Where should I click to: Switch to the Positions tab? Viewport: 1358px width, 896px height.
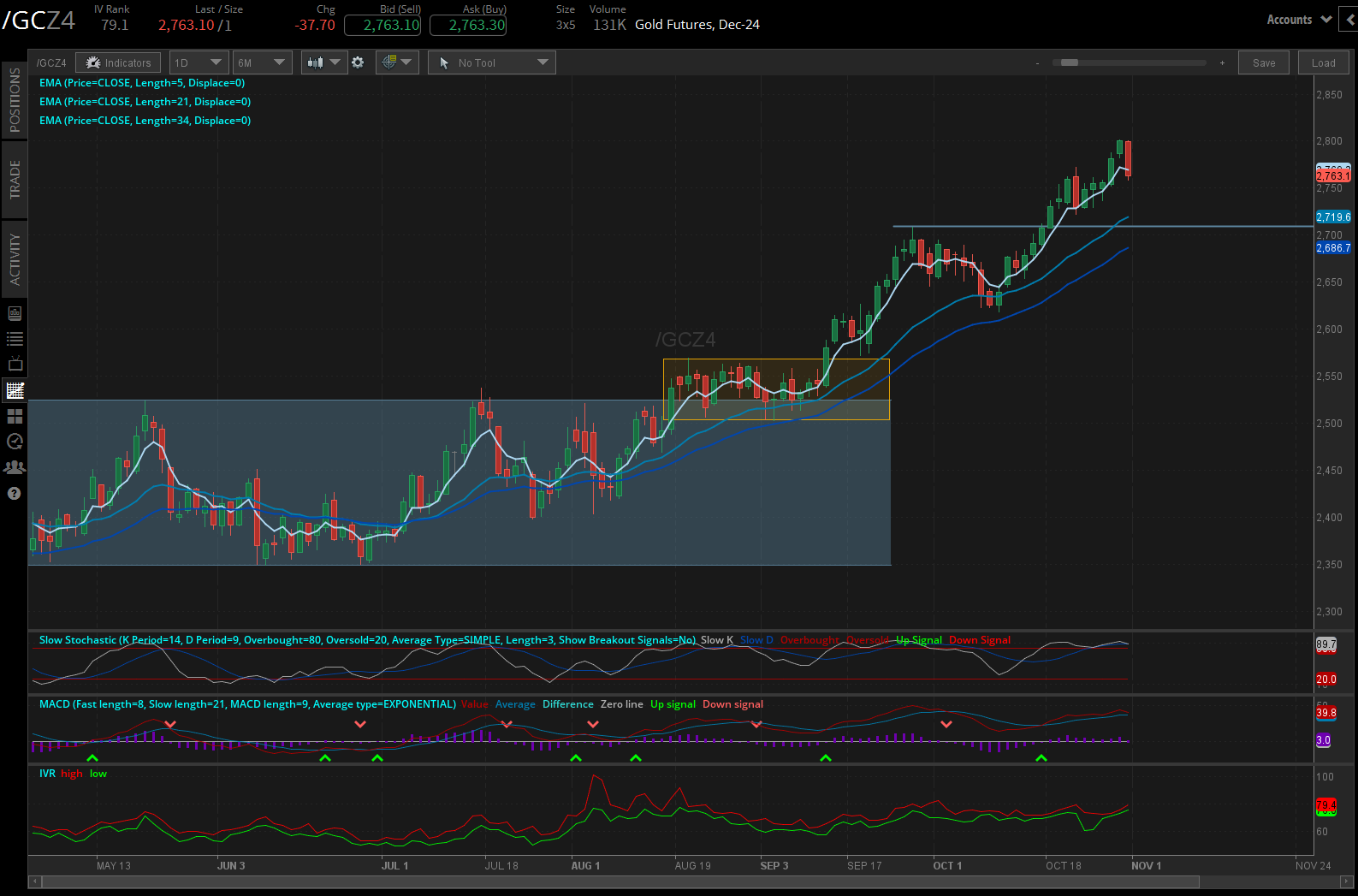pos(15,99)
